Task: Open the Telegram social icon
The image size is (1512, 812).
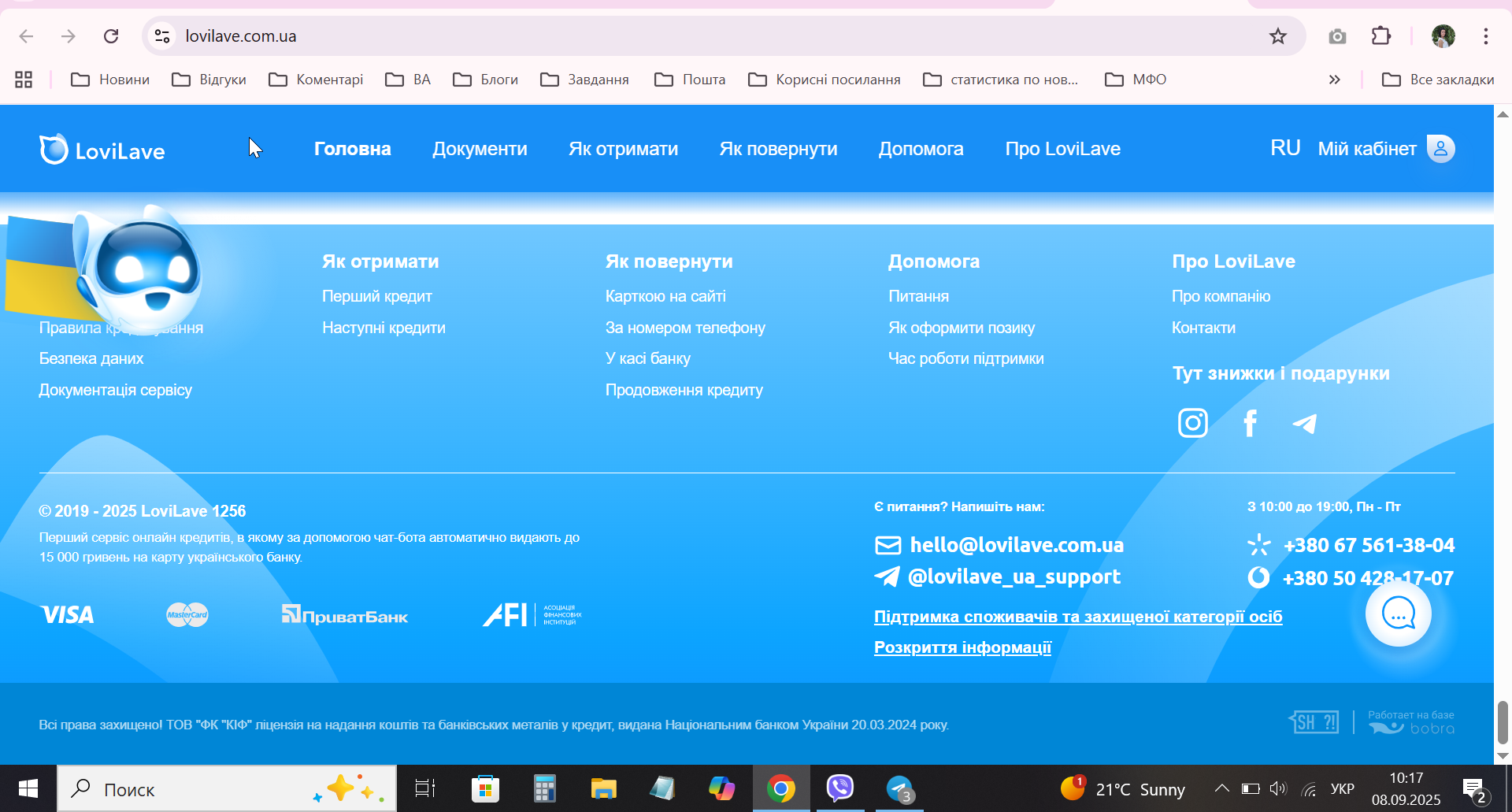Action: (1305, 424)
